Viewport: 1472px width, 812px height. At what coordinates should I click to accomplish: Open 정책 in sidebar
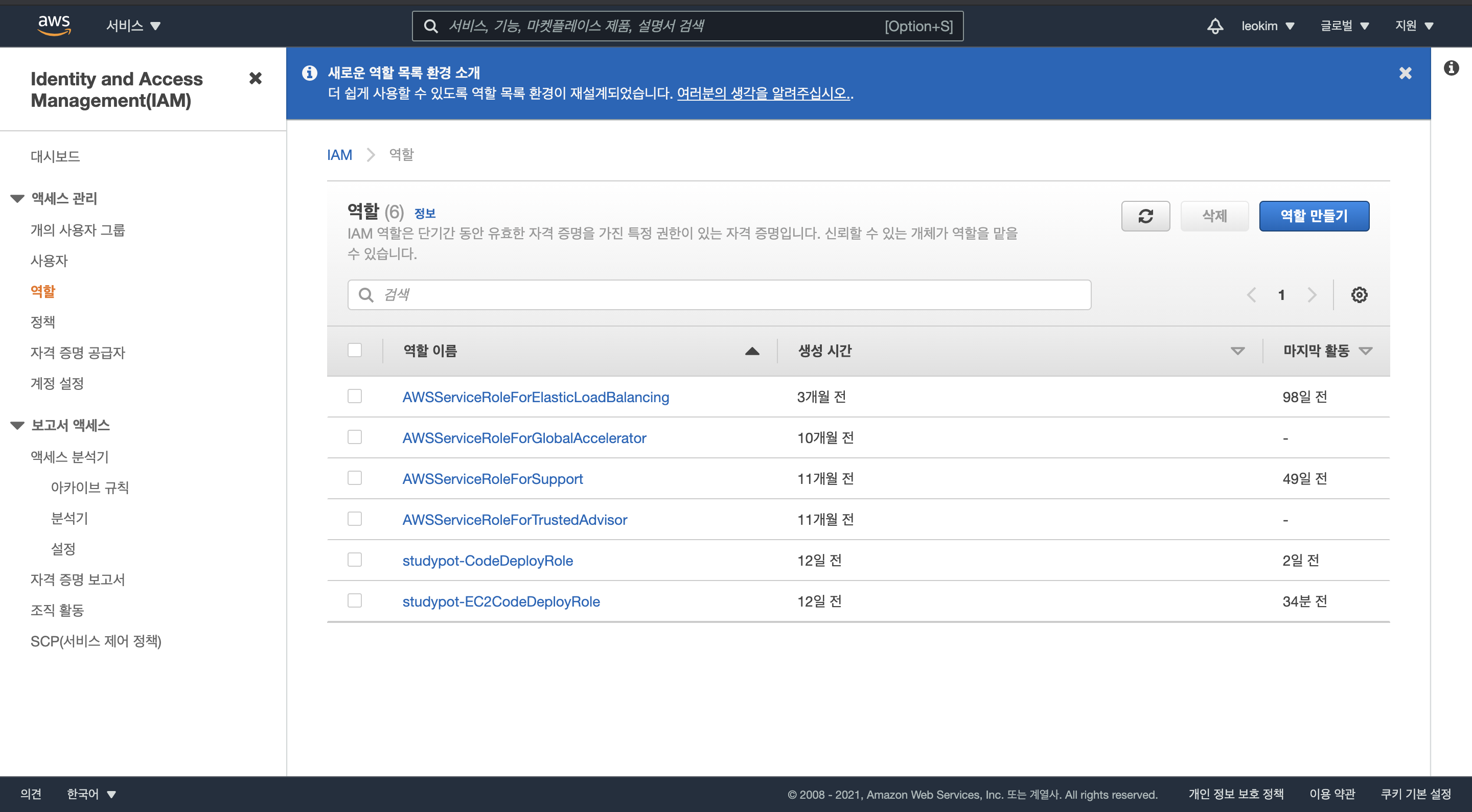point(43,322)
